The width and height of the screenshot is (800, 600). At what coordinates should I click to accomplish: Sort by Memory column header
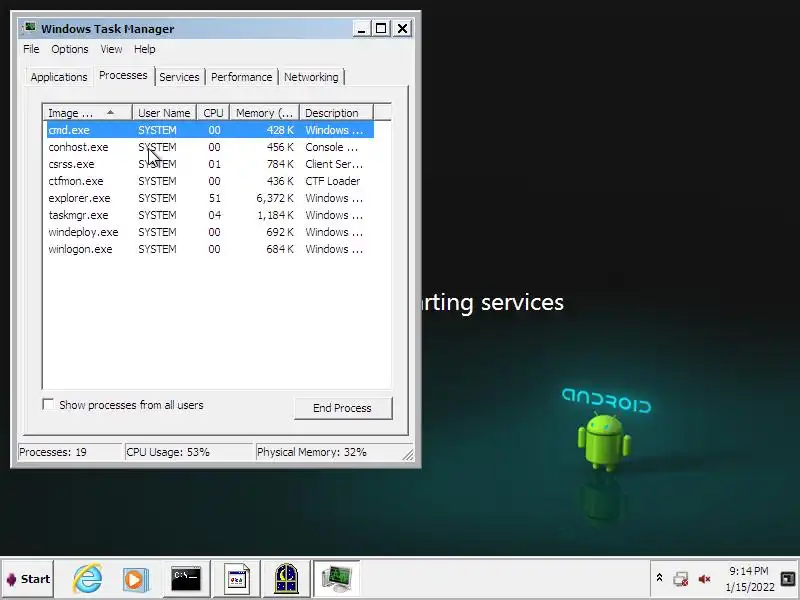pos(264,113)
